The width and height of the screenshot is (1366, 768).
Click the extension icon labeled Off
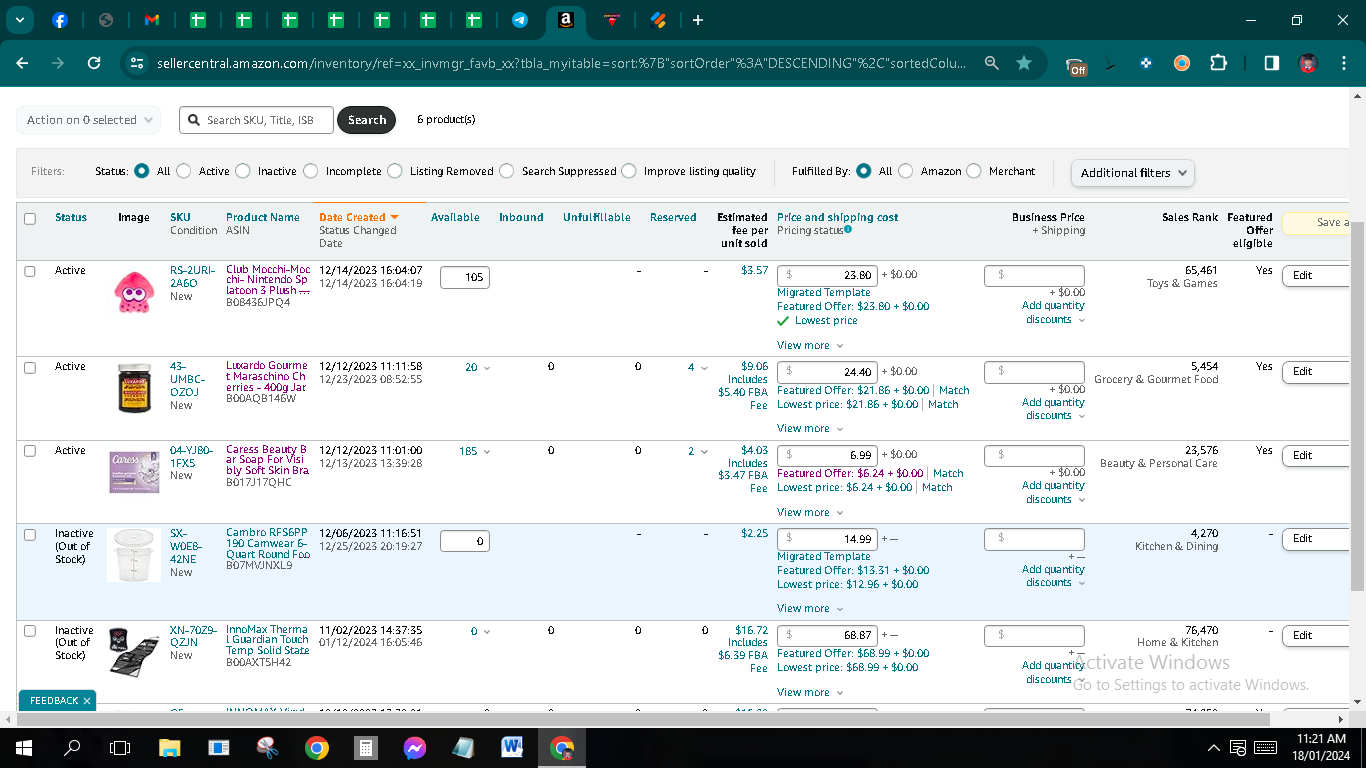pyautogui.click(x=1076, y=66)
